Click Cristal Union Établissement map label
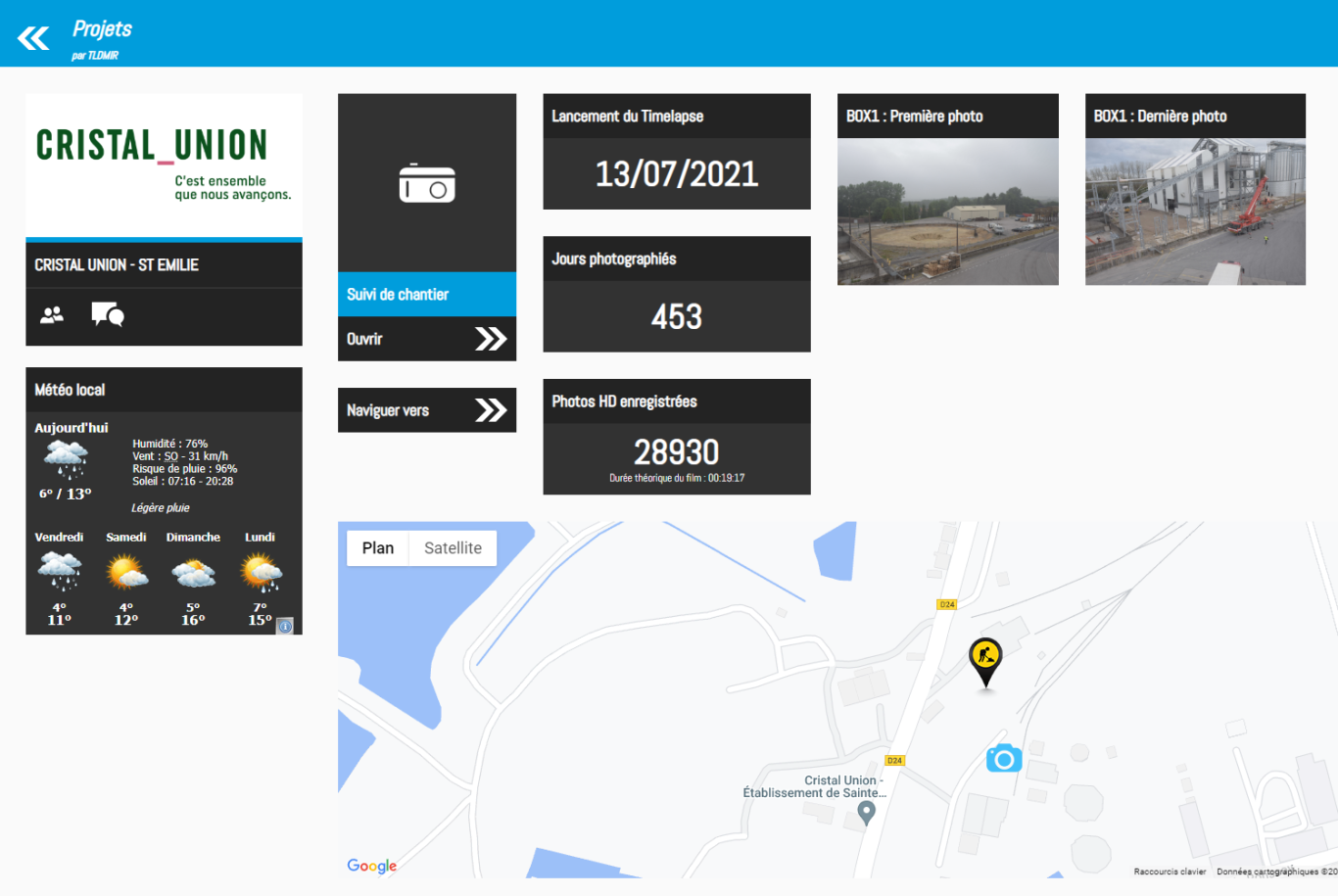This screenshot has width=1338, height=896. pos(815,787)
